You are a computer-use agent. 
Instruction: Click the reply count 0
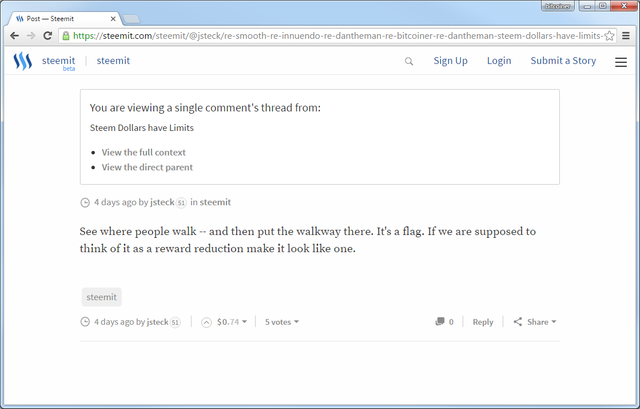pyautogui.click(x=451, y=322)
